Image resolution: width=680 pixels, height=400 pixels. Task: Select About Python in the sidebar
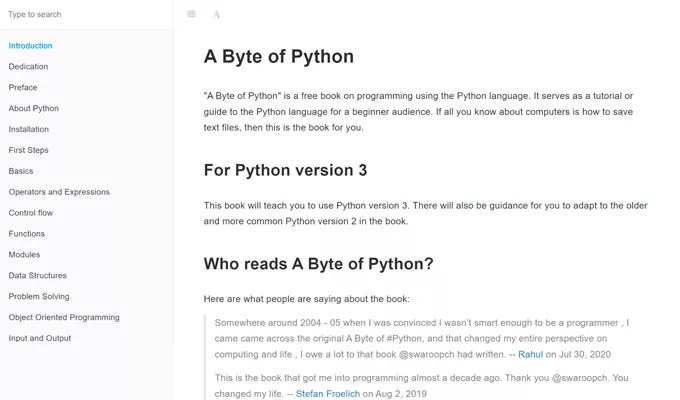coord(33,108)
